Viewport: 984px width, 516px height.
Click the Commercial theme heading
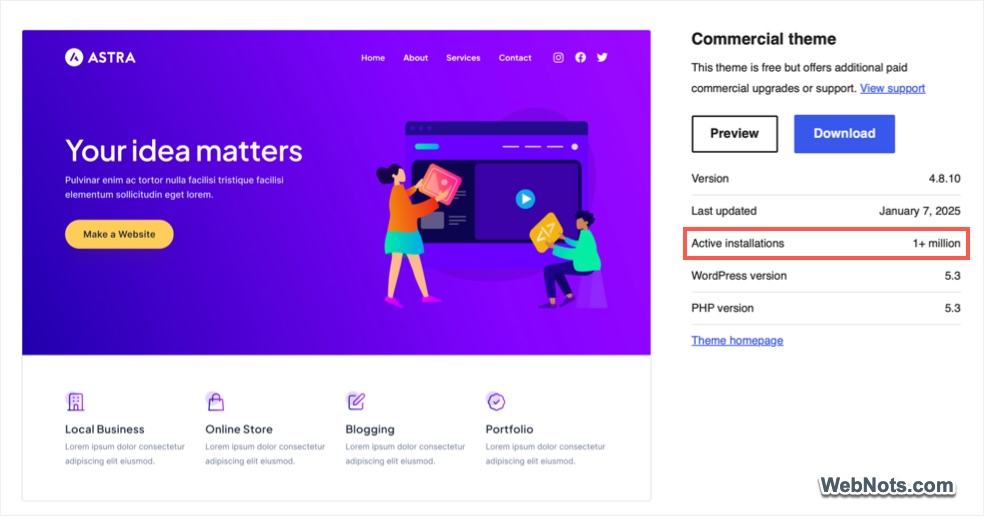764,39
